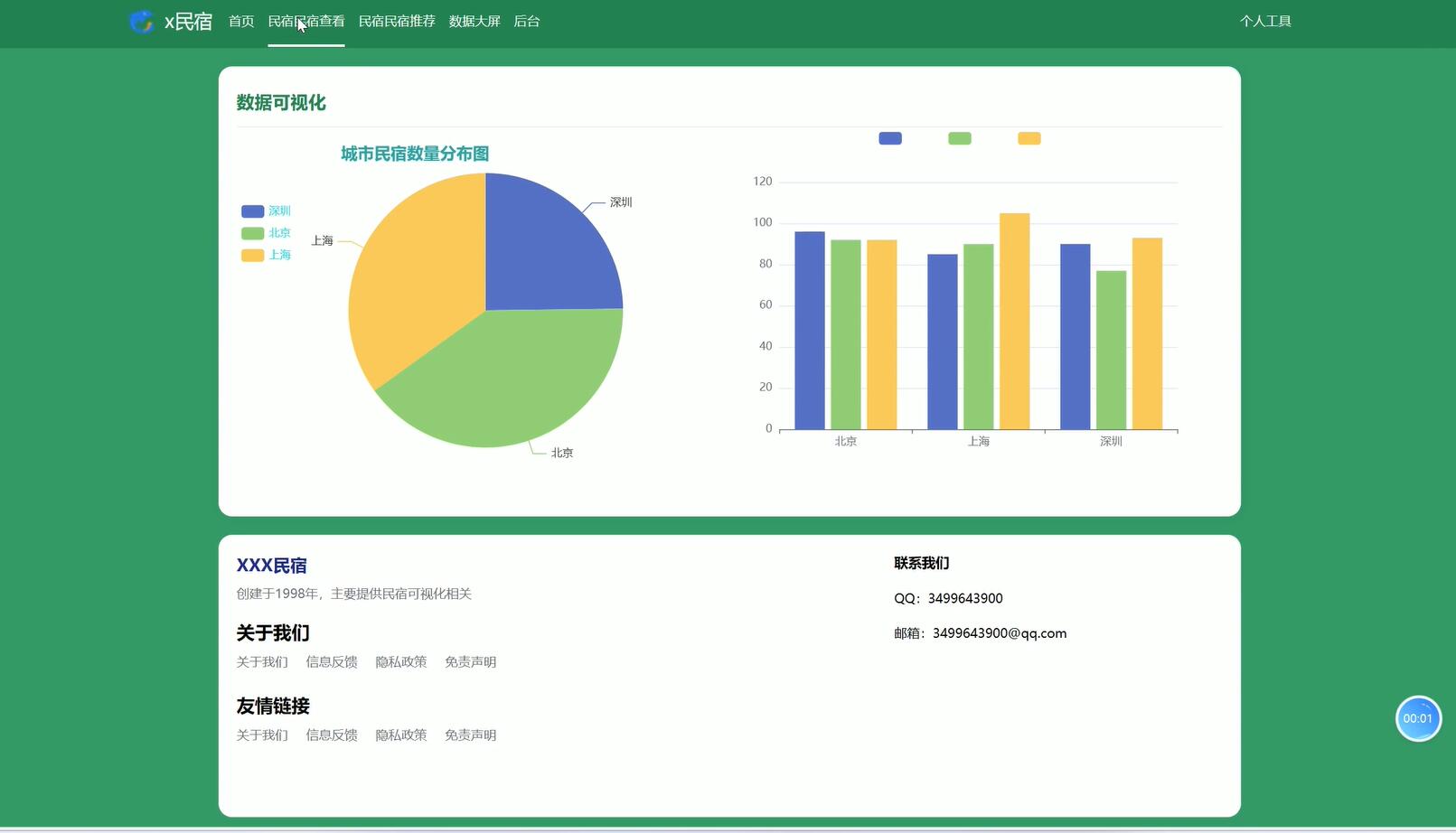Toggle the 上海 pie legend item
Viewport: 1456px width, 833px height.
pos(266,256)
